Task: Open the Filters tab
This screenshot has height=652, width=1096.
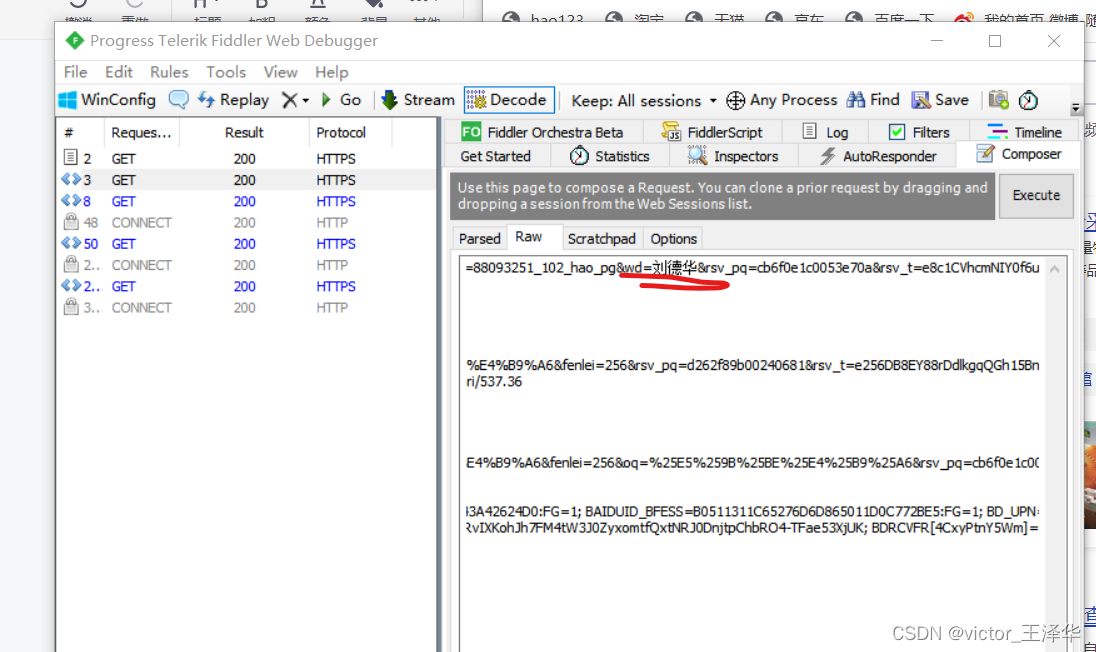Action: click(918, 132)
